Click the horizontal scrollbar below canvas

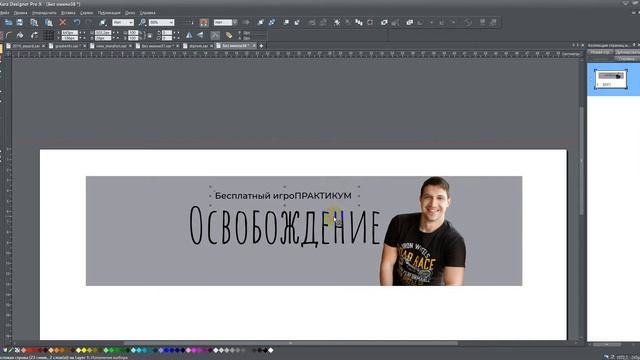tap(291, 343)
